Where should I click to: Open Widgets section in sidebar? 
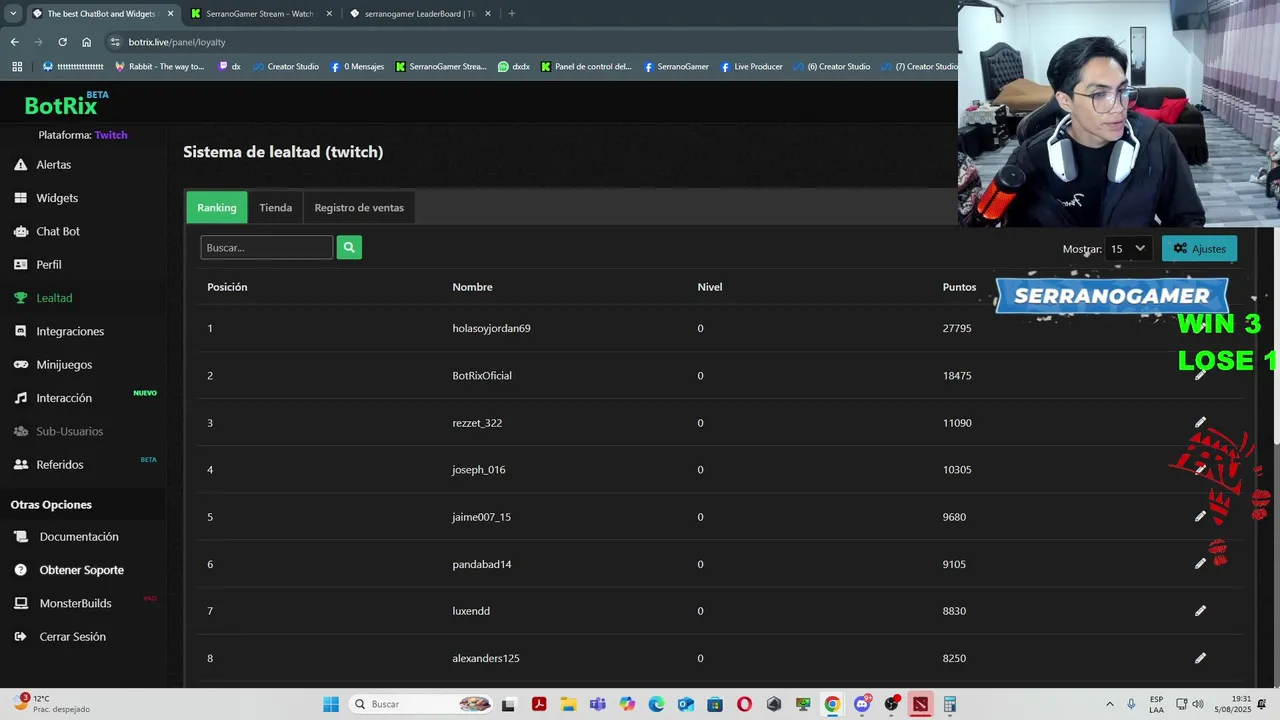(57, 198)
